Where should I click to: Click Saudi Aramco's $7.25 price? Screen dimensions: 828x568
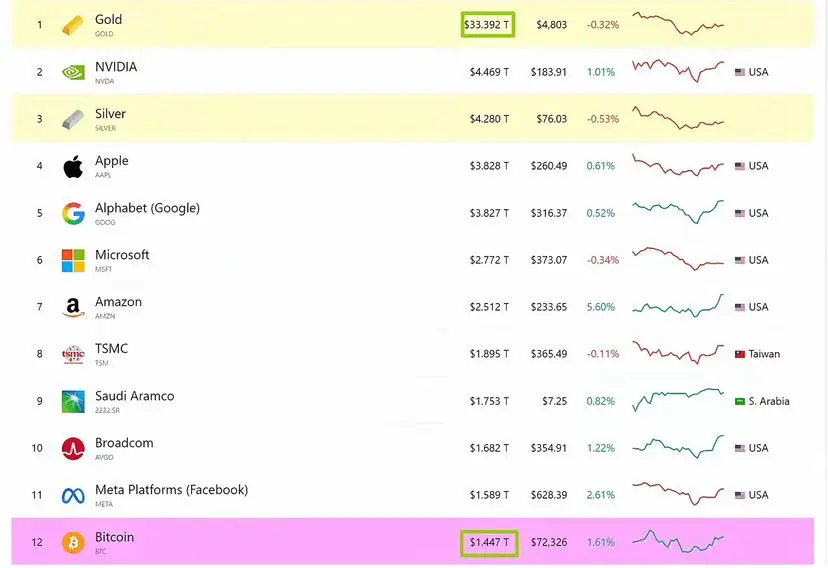554,402
